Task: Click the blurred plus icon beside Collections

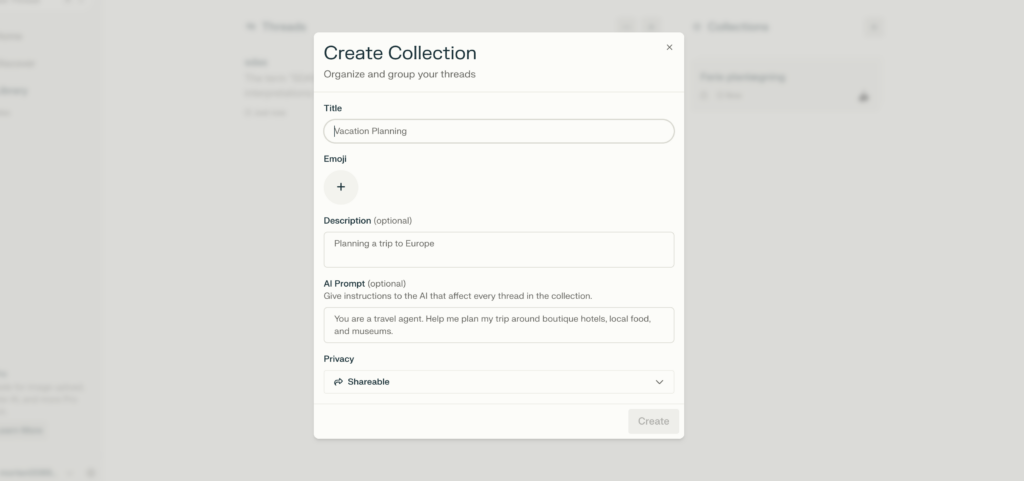Action: (x=874, y=27)
